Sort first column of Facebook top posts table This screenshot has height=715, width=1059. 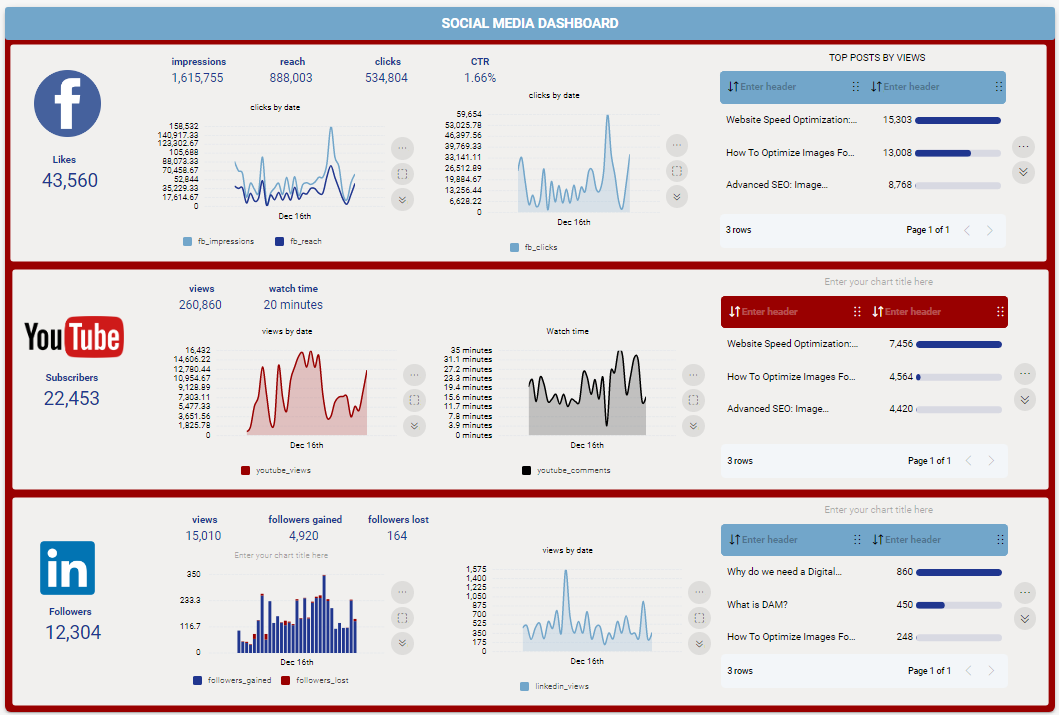click(x=733, y=86)
